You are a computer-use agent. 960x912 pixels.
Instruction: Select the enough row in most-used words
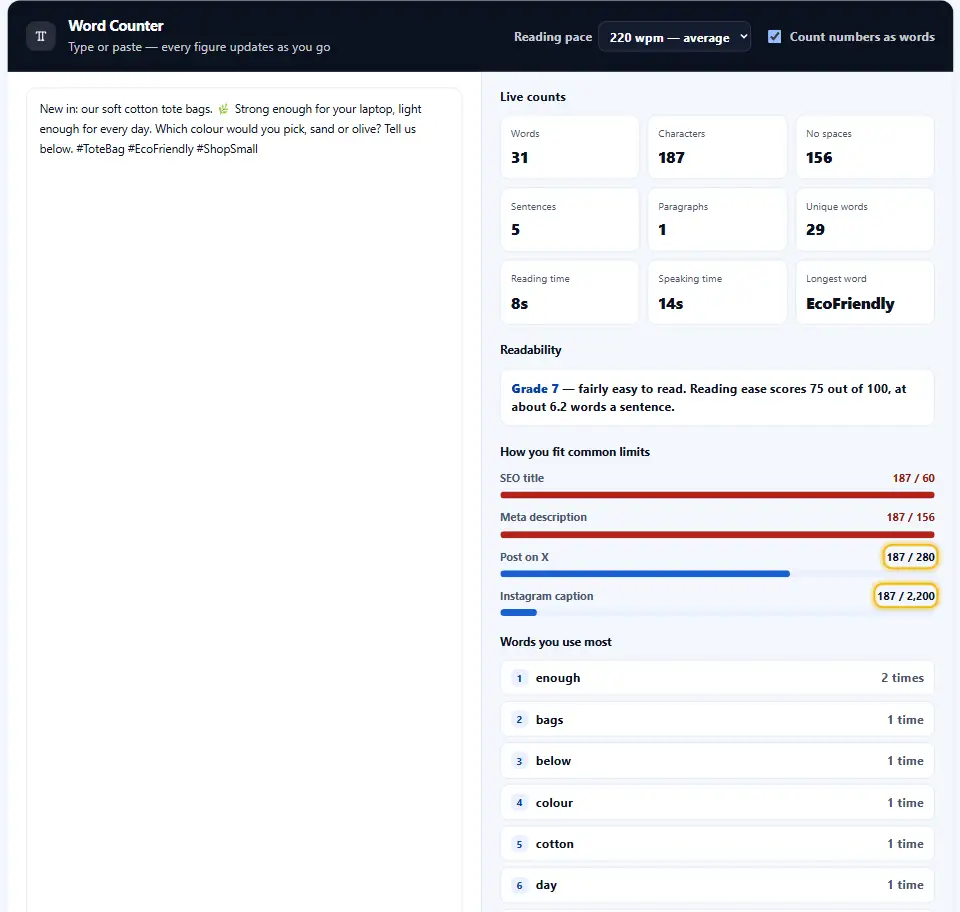pos(717,678)
